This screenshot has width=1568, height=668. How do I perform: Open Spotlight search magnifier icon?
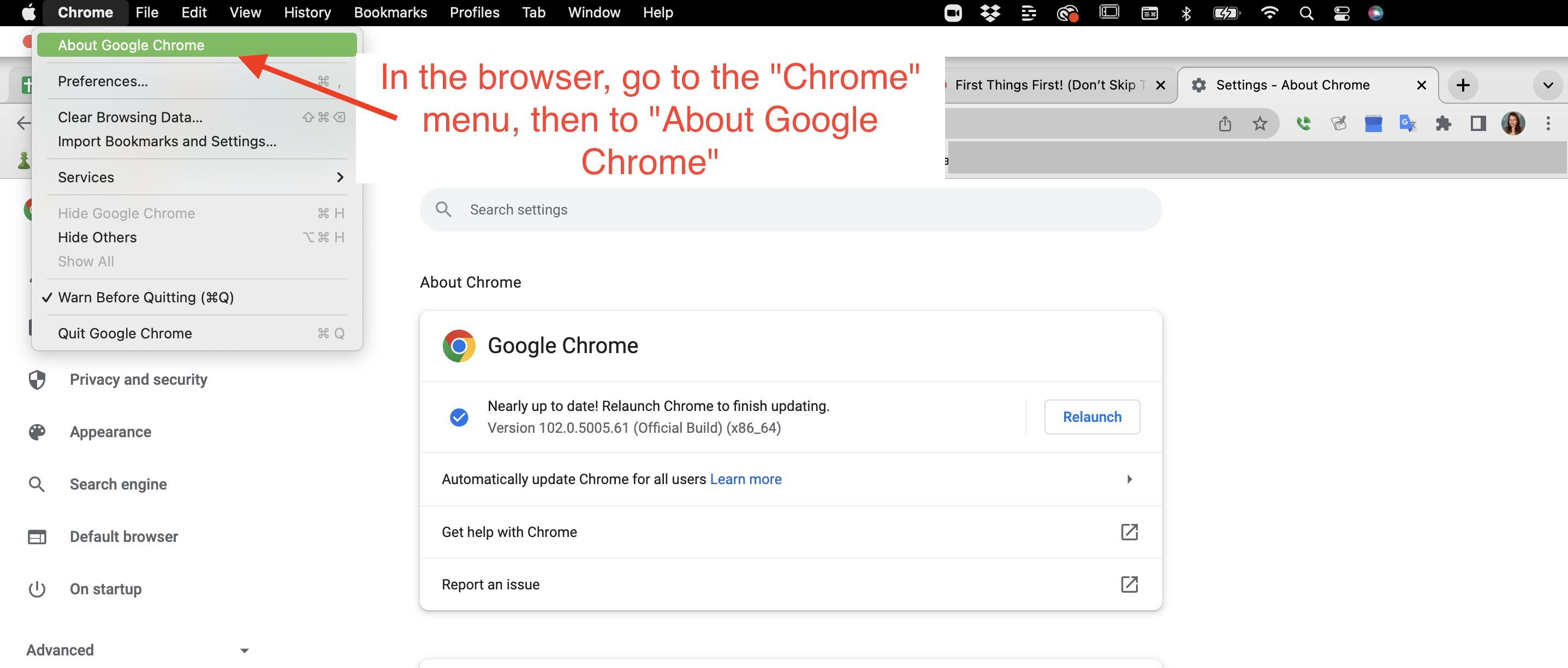tap(1305, 13)
